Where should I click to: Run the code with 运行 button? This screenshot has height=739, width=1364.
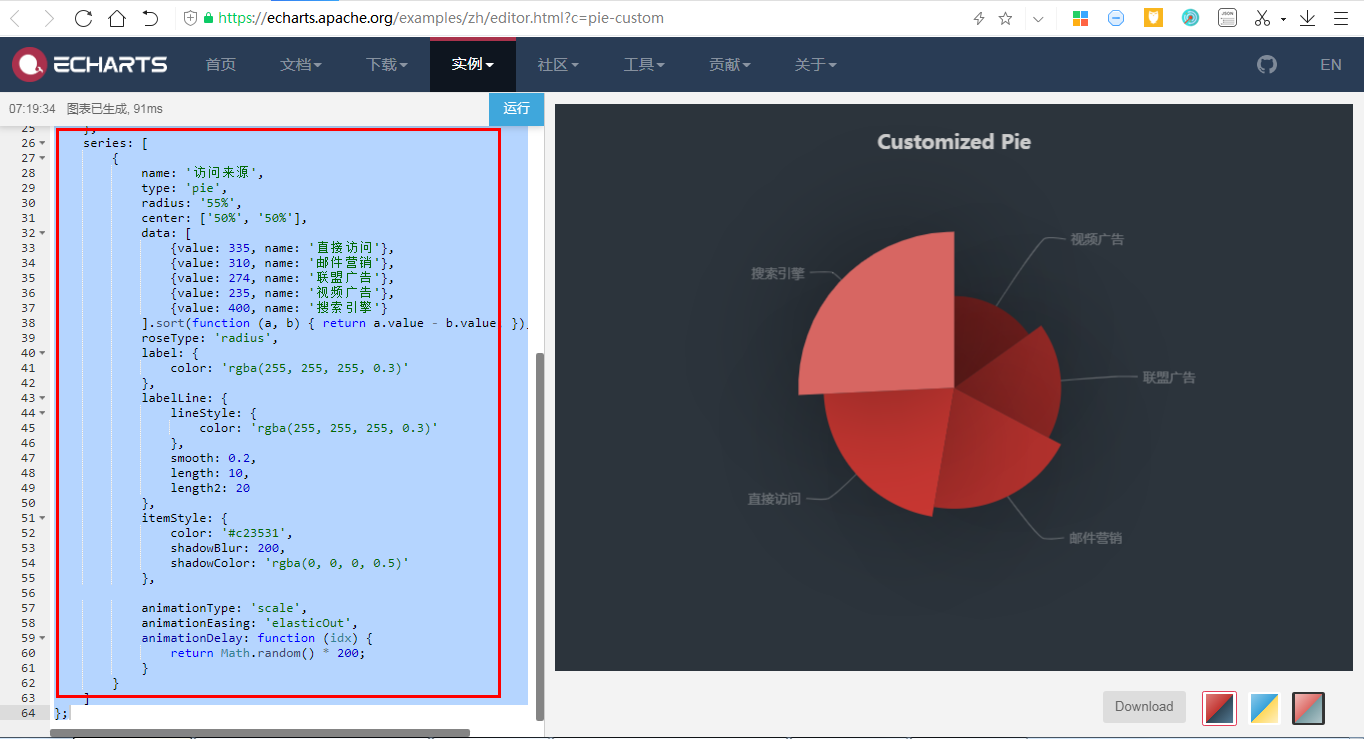point(517,109)
